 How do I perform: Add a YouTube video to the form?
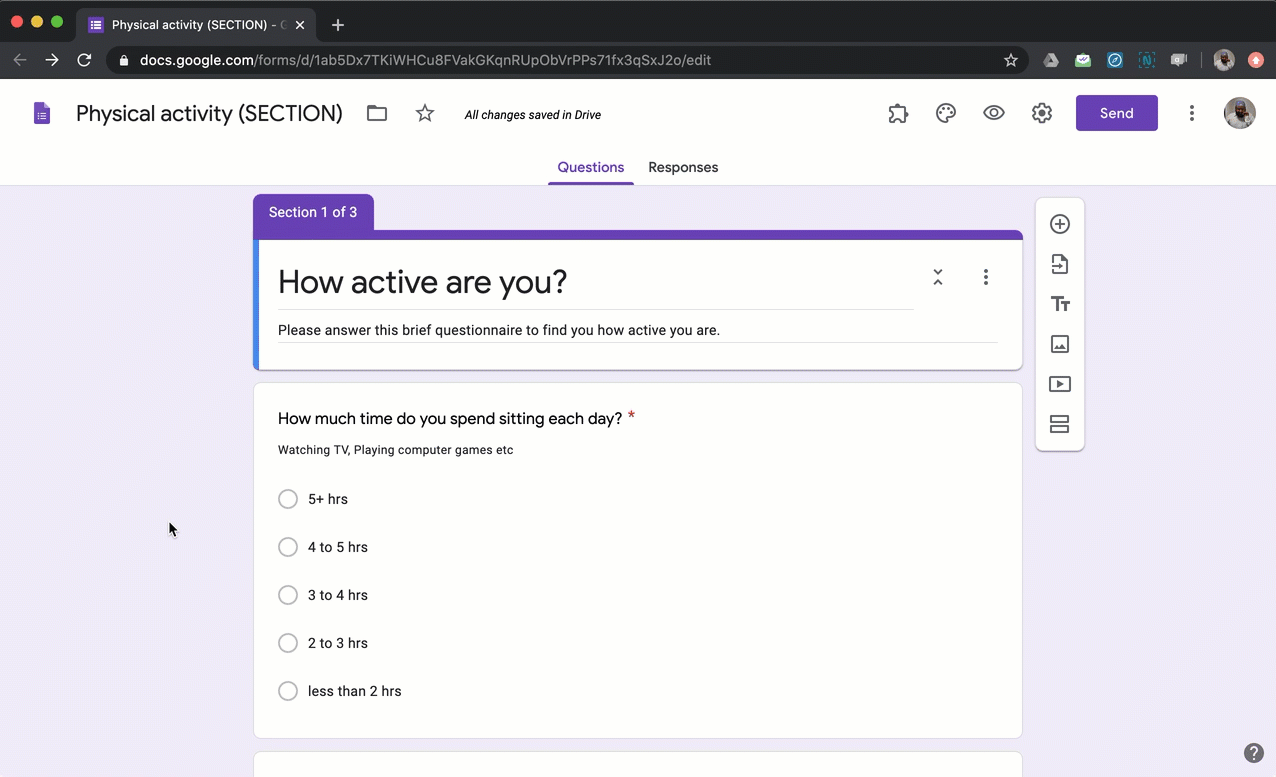1060,384
